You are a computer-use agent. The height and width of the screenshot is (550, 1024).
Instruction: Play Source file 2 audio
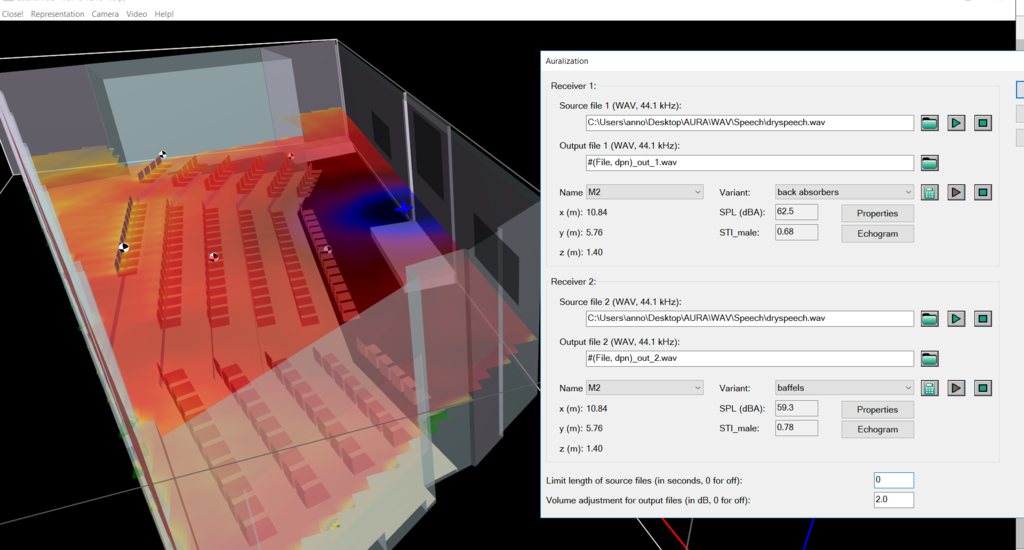[x=956, y=319]
